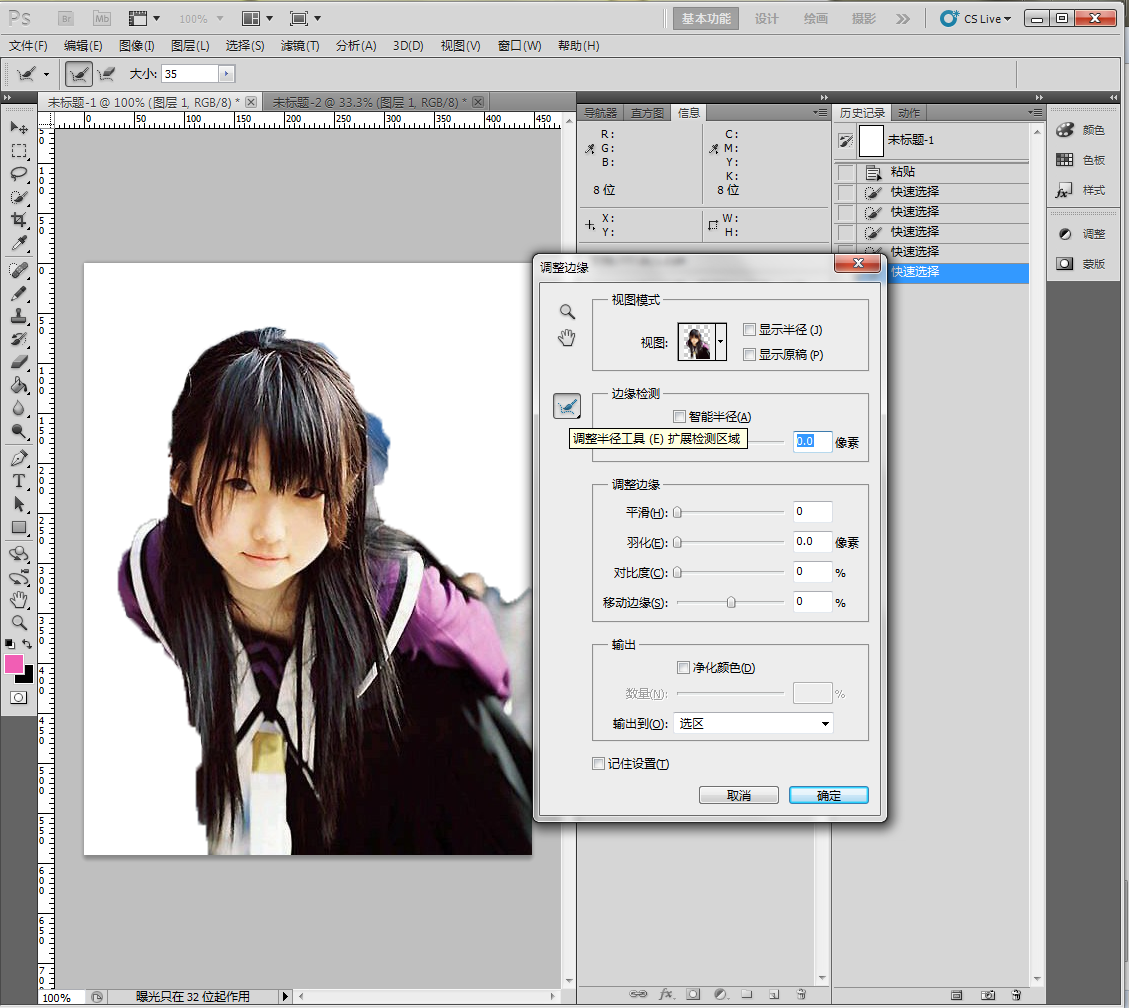Select the Clone Stamp tool

(19, 316)
